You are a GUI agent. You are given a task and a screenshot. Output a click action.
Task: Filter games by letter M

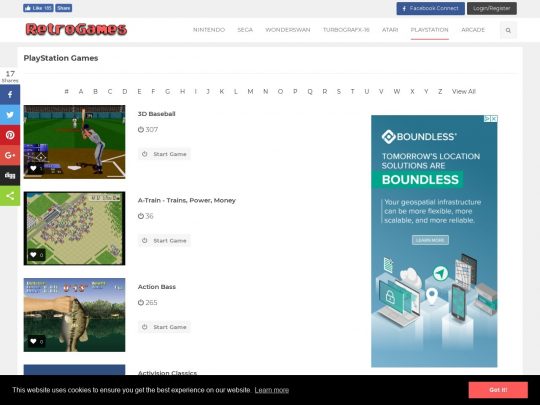pyautogui.click(x=250, y=92)
